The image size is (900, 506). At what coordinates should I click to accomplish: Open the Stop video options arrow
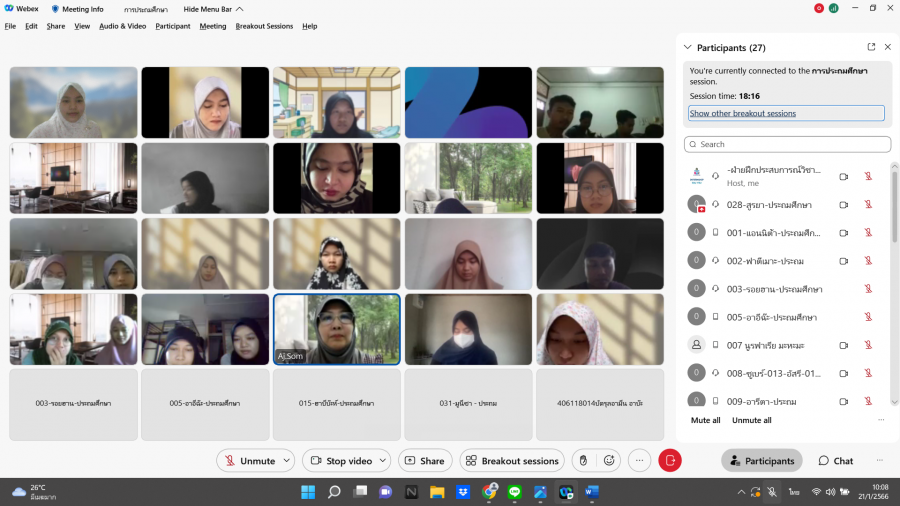[384, 461]
